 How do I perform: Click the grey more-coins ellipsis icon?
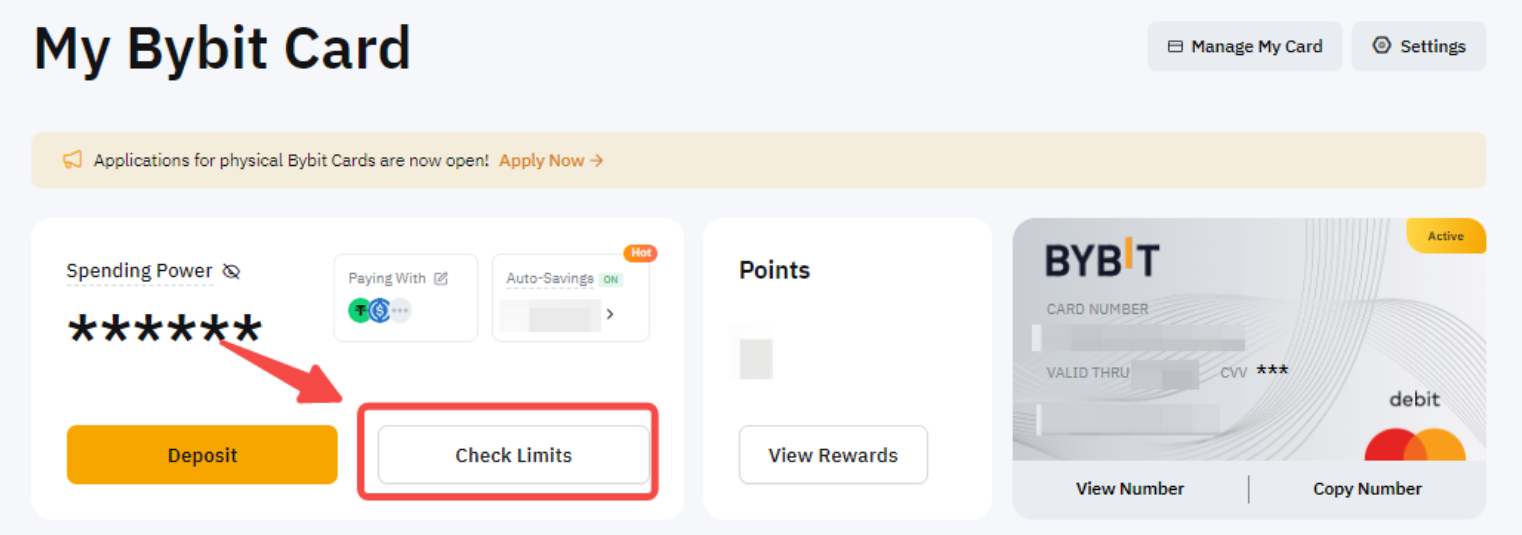tap(400, 310)
